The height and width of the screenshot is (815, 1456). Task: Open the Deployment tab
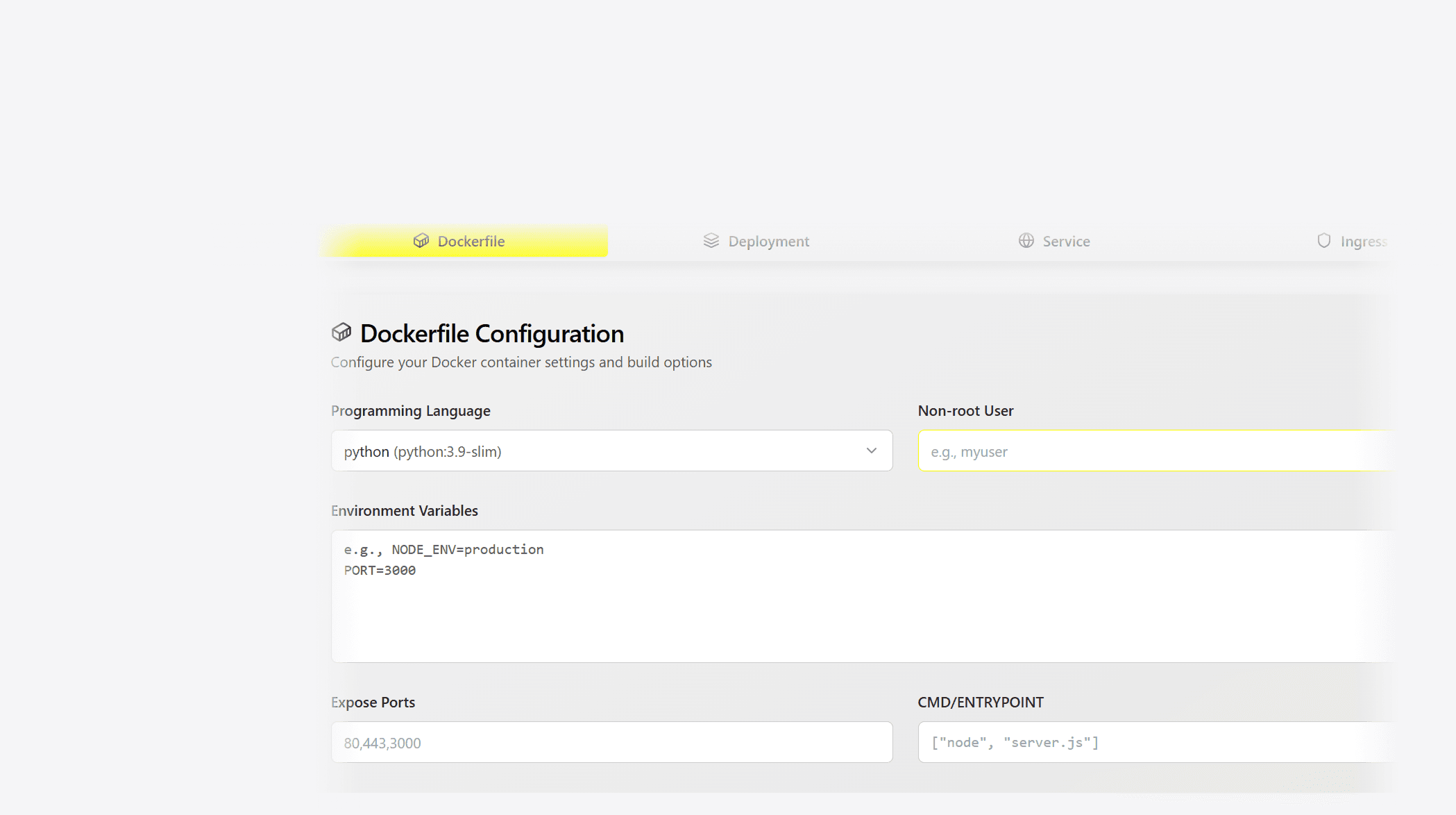[x=768, y=242]
